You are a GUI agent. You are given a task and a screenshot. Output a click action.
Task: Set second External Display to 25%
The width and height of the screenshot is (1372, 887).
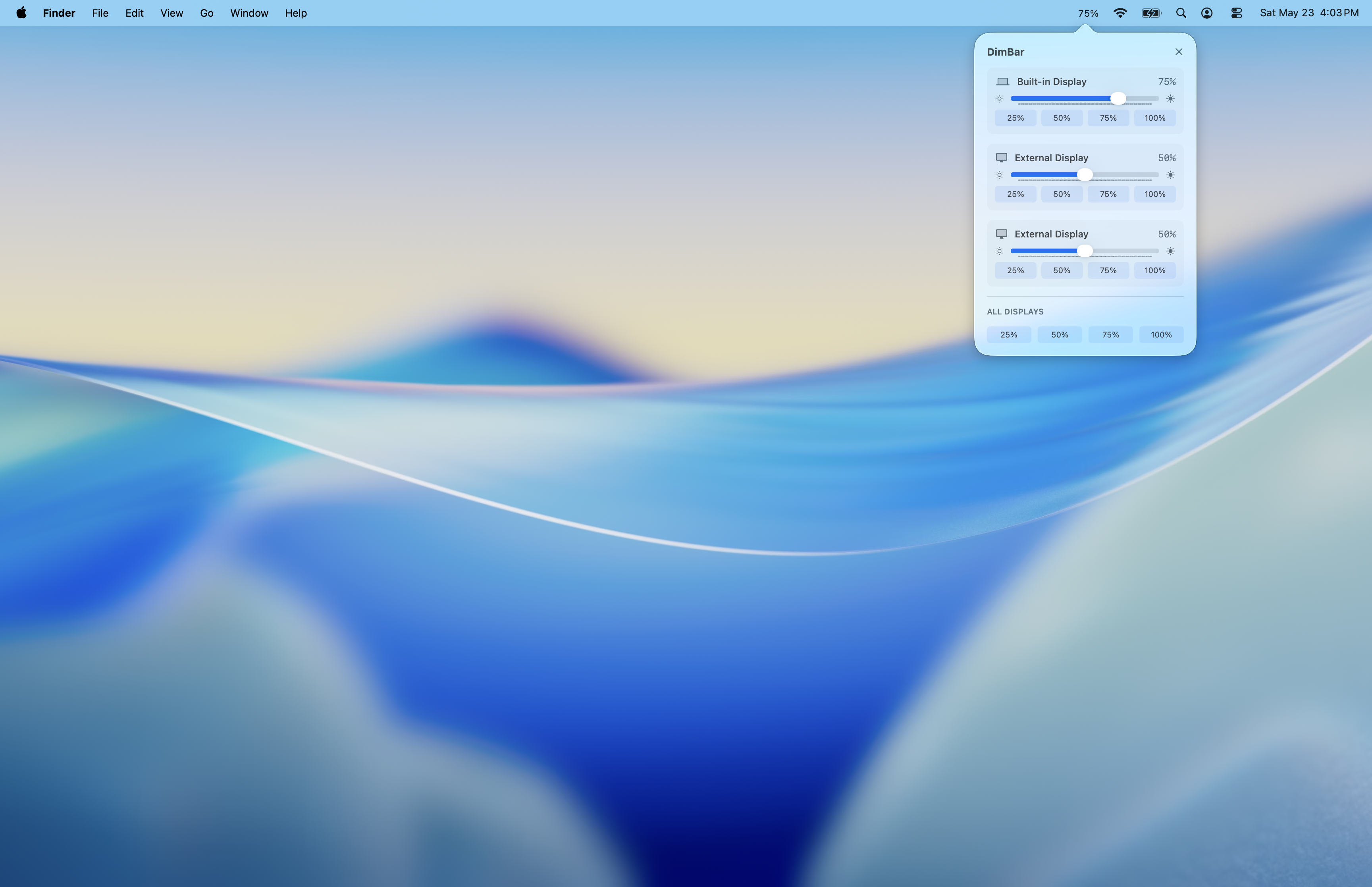(1015, 271)
